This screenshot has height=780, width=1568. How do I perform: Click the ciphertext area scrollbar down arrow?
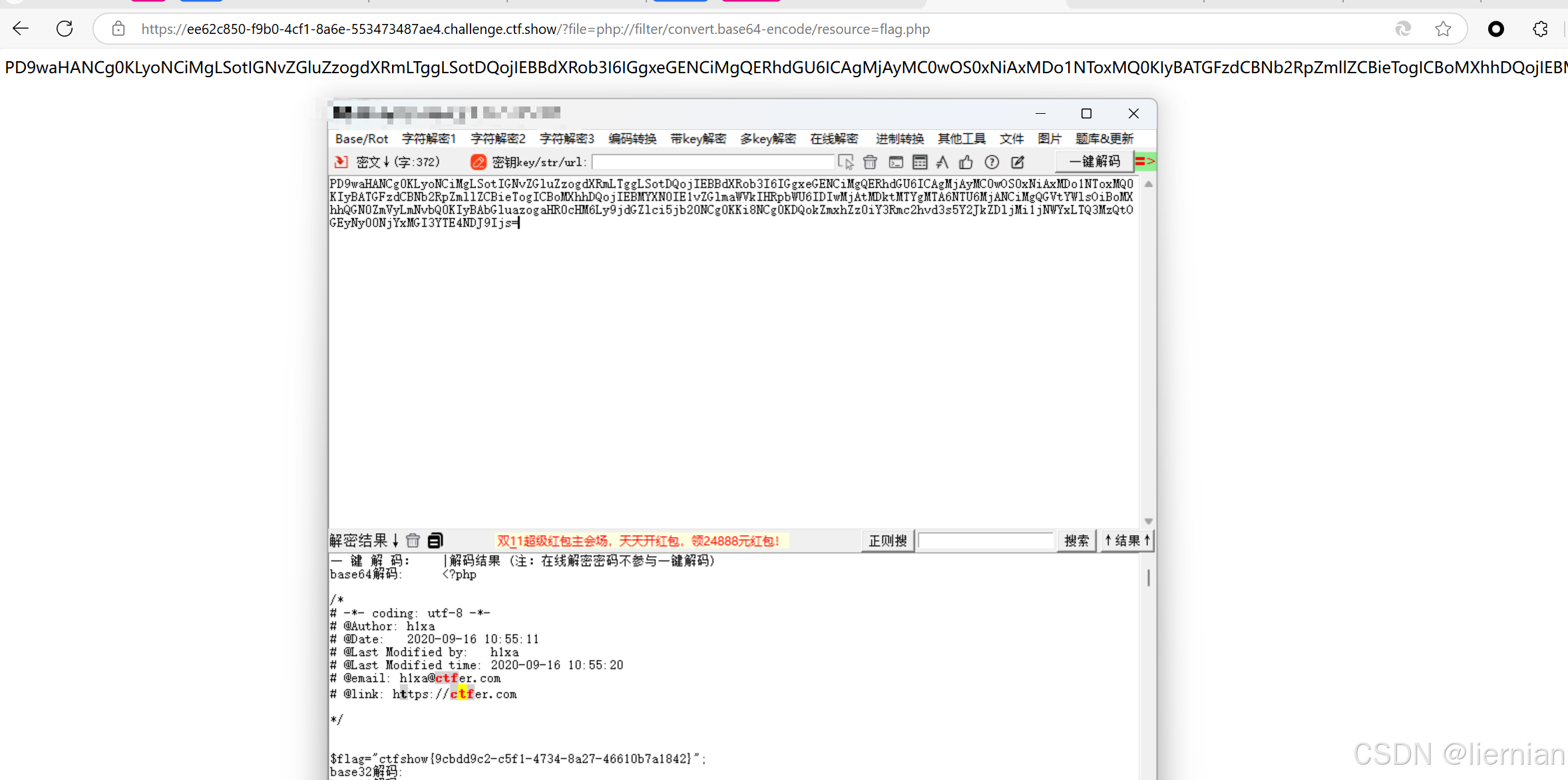coord(1148,521)
